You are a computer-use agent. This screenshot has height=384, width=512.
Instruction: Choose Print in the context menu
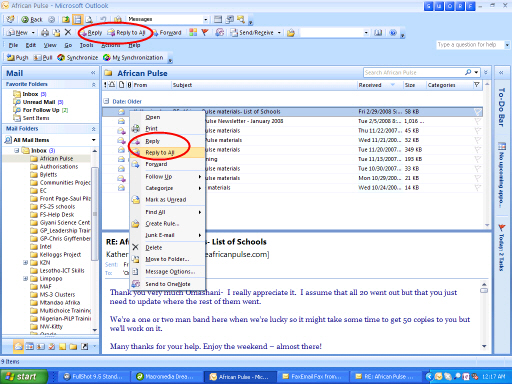pyautogui.click(x=167, y=128)
